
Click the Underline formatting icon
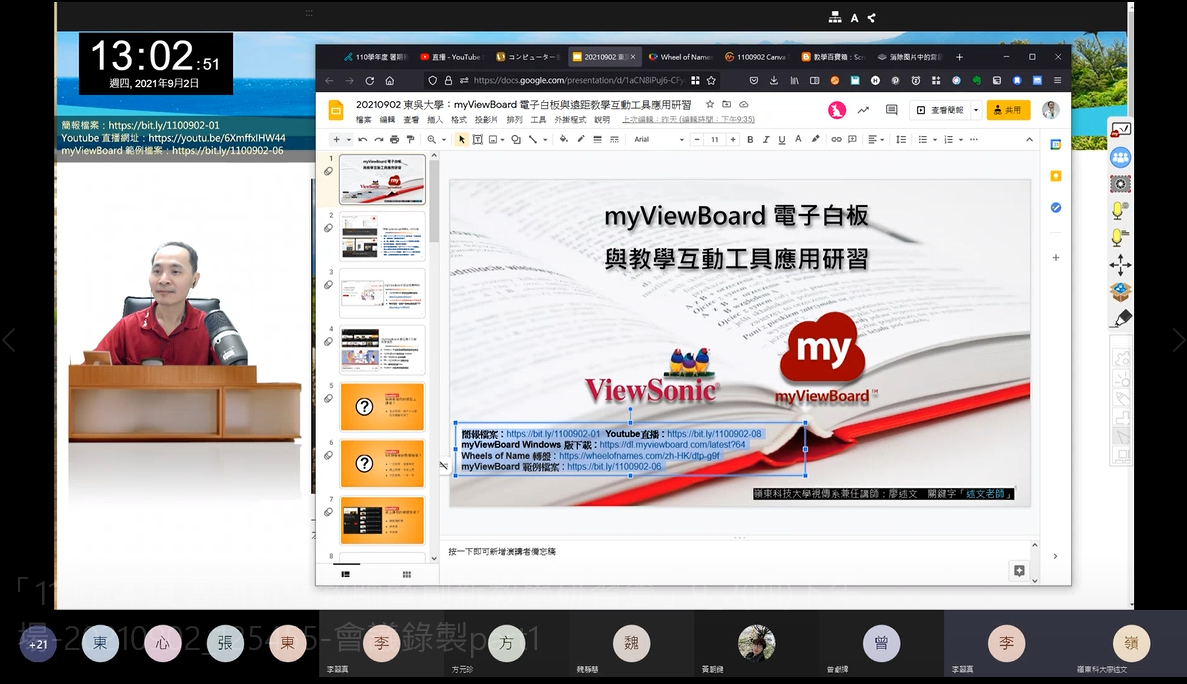point(783,140)
